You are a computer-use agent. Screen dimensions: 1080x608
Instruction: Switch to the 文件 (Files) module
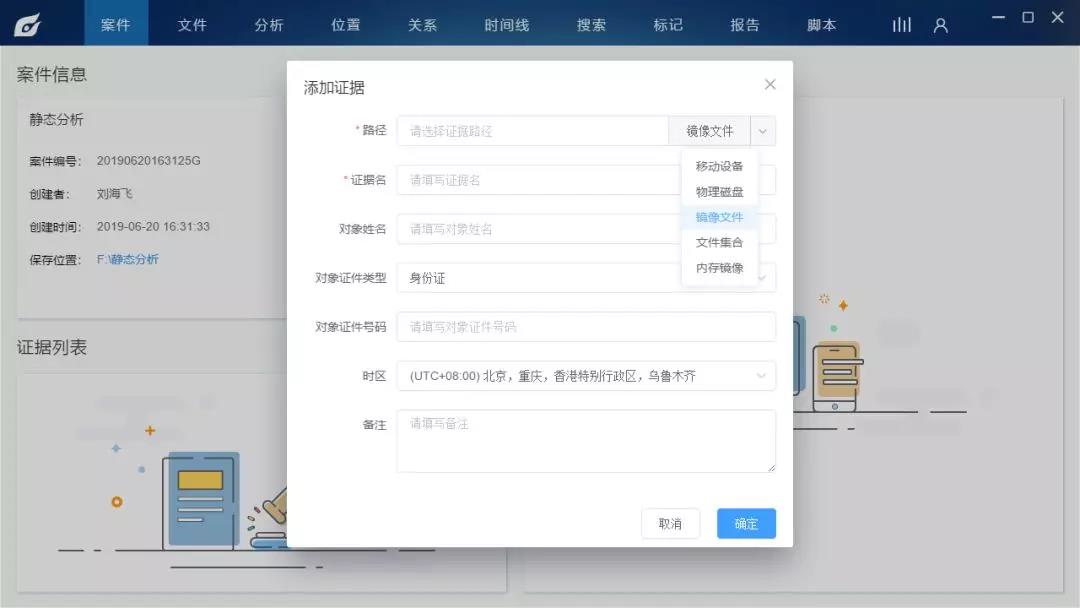(192, 24)
